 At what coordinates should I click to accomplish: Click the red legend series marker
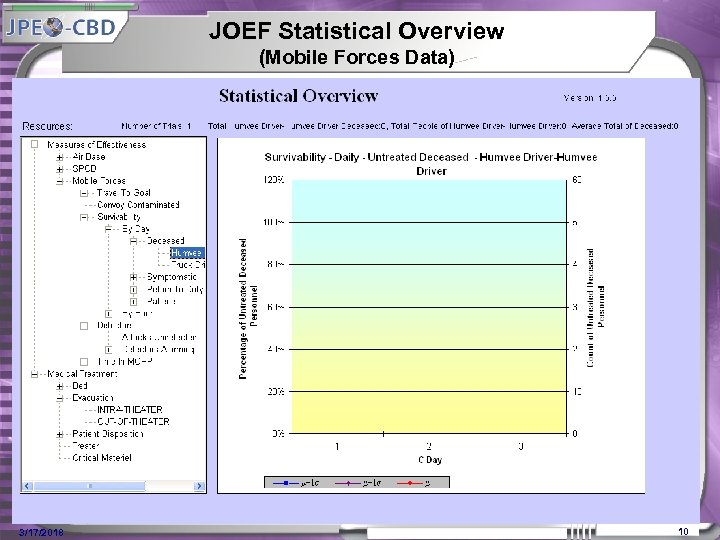409,483
